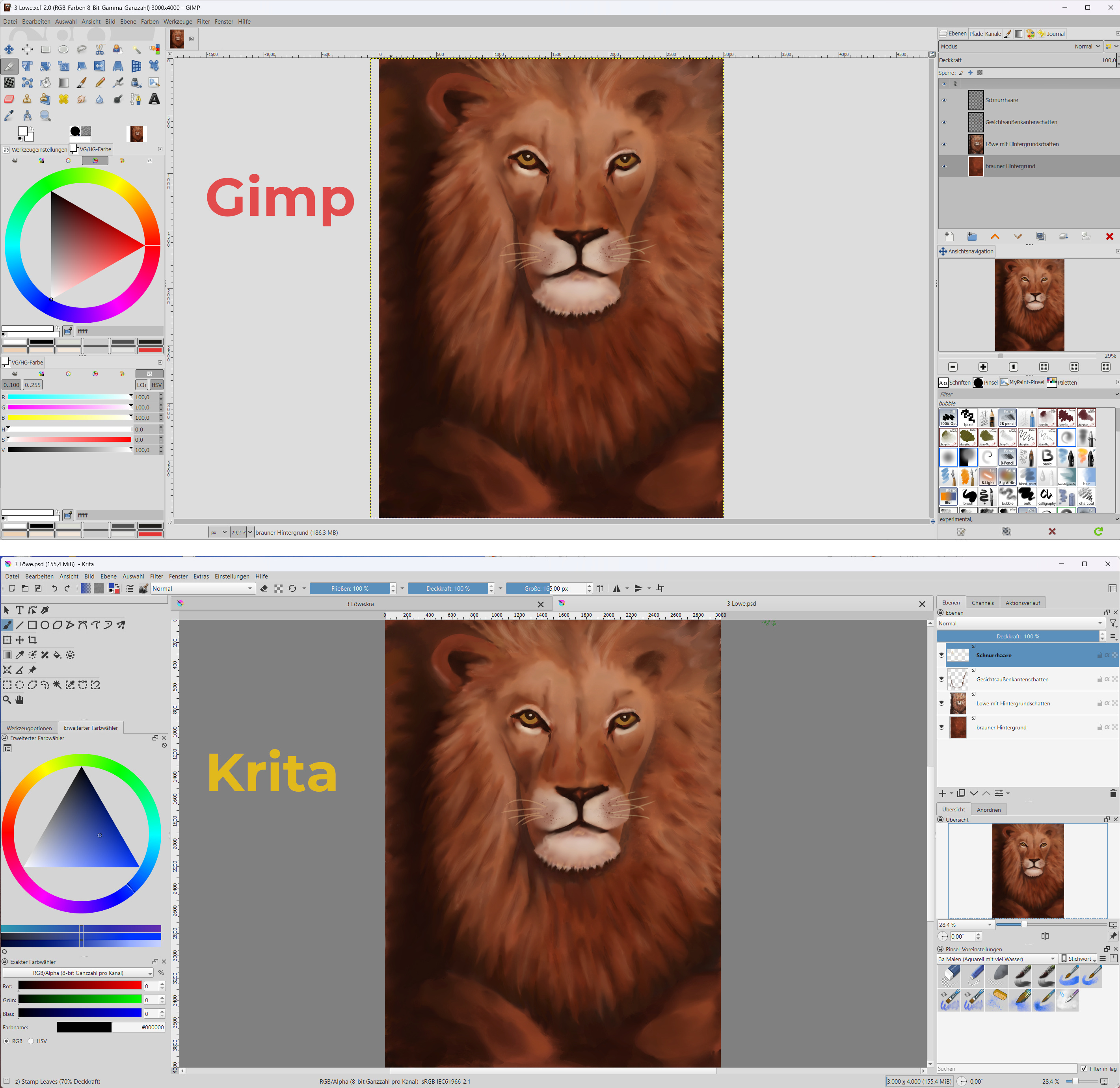Click Krita's Text tool T icon

coord(19,610)
